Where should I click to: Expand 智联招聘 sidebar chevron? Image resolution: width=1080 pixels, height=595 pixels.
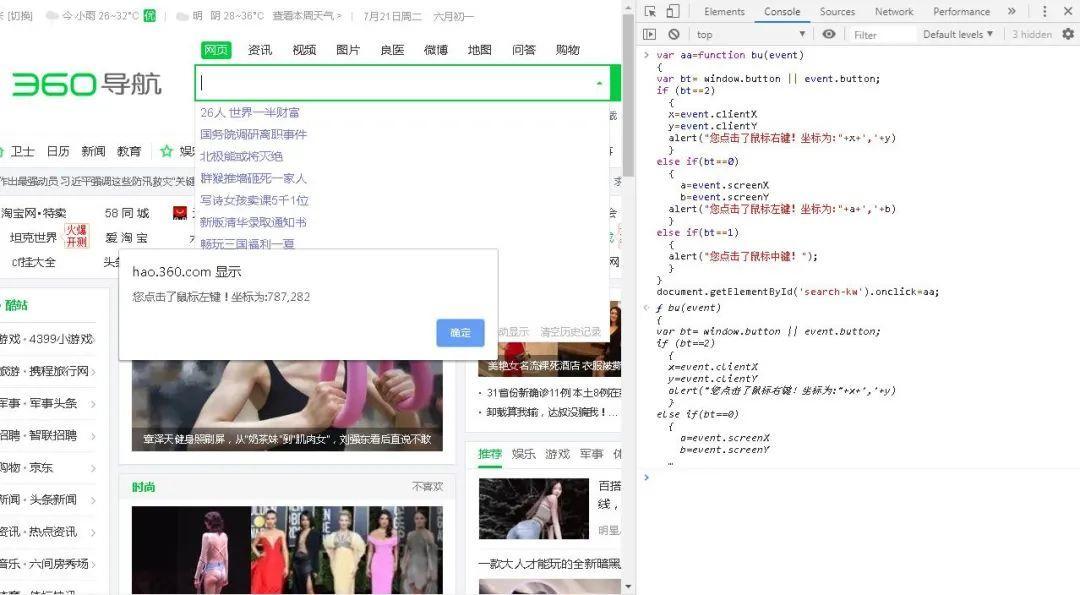93,436
